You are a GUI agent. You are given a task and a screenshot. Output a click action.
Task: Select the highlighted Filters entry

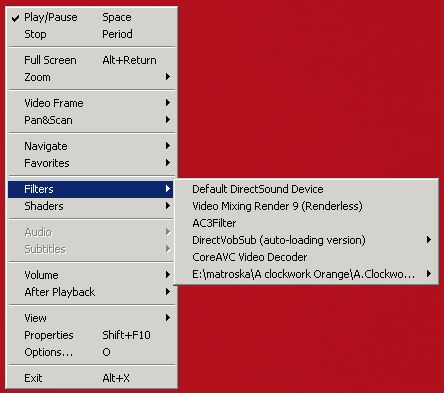point(91,189)
